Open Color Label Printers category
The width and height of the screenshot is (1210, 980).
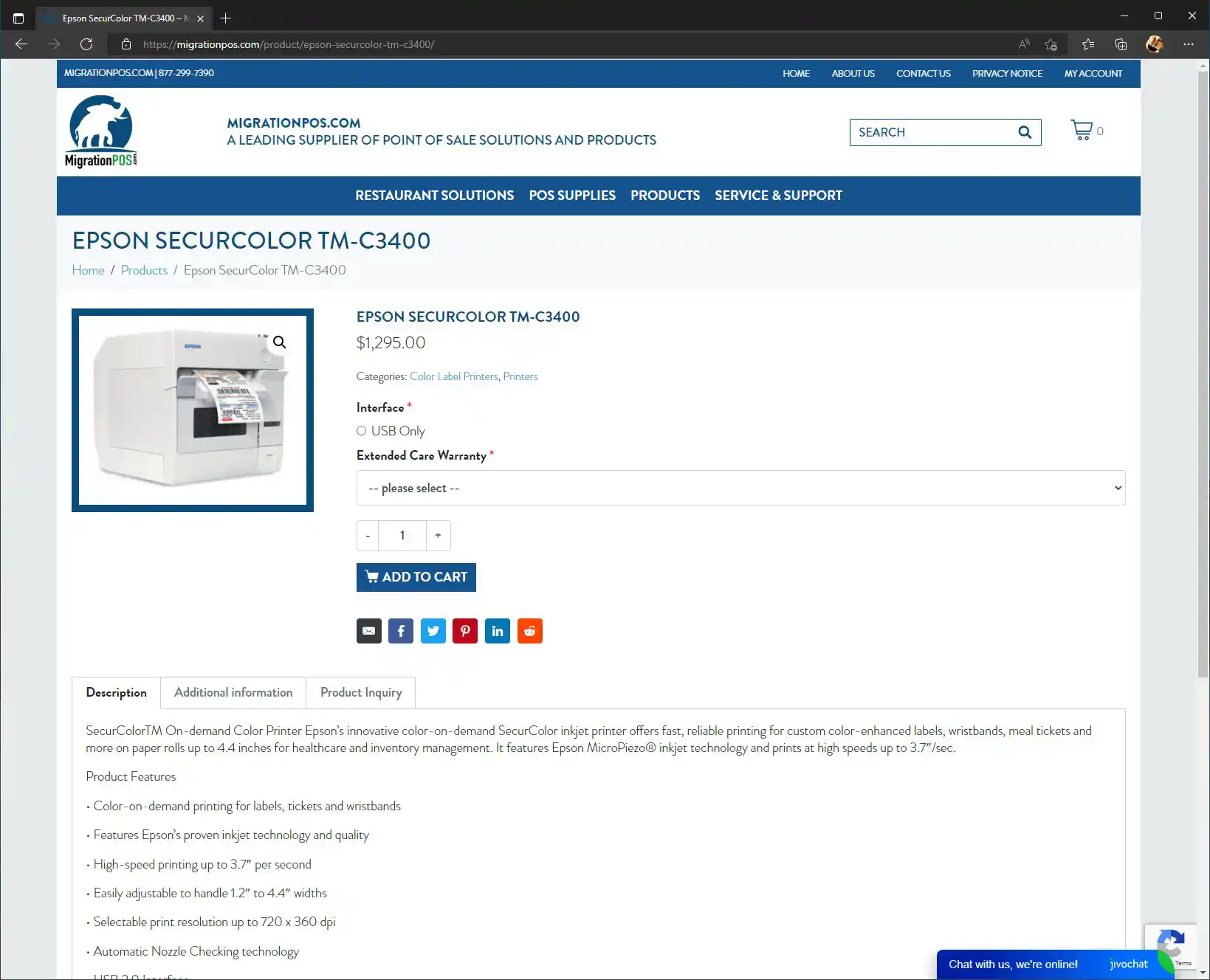pyautogui.click(x=454, y=376)
